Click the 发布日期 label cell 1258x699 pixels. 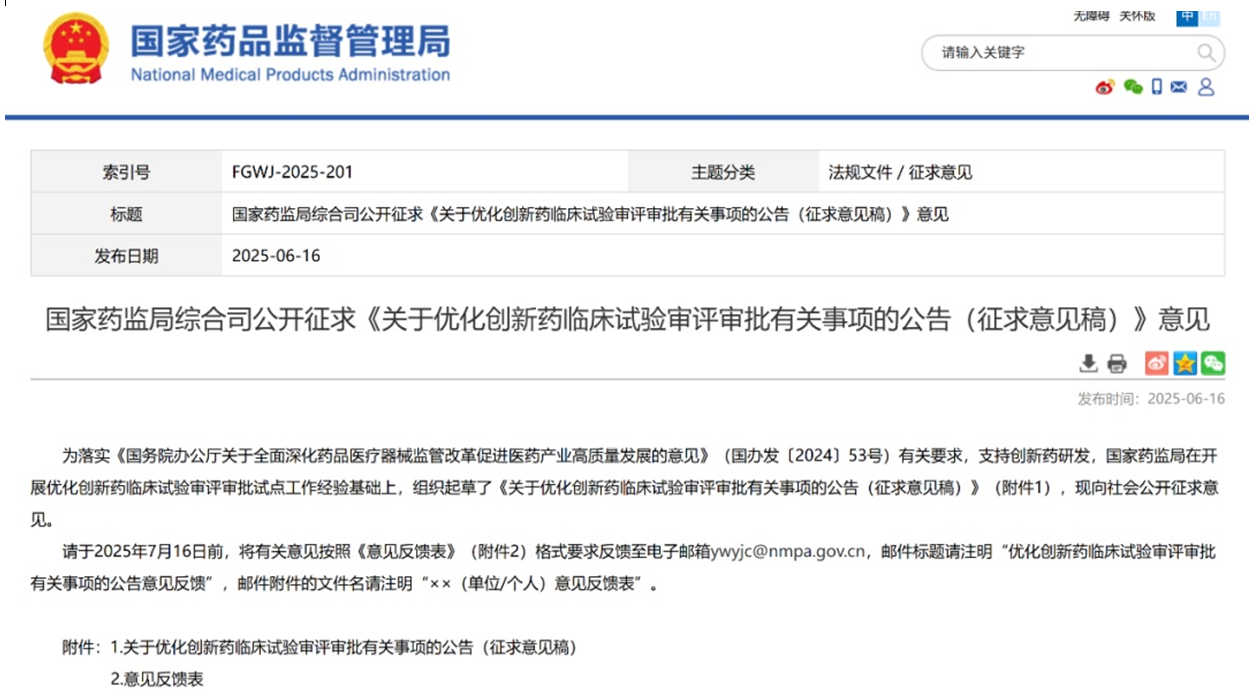[126, 255]
